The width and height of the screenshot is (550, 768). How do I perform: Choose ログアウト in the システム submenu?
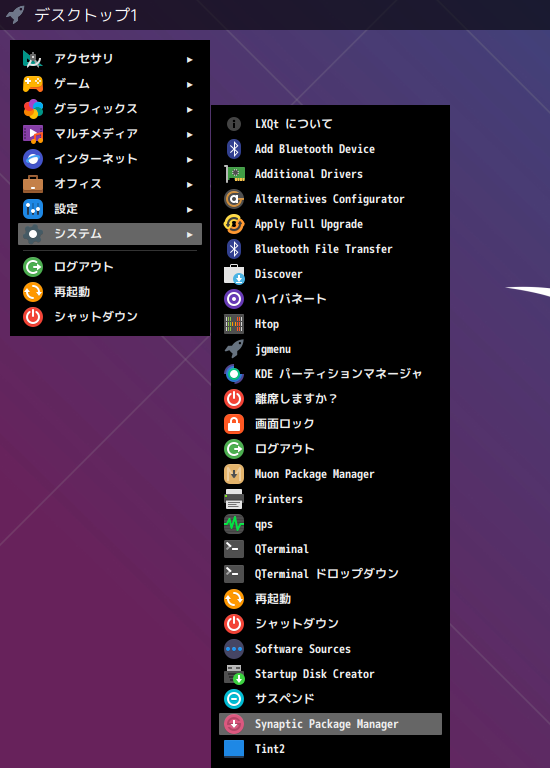[330, 449]
